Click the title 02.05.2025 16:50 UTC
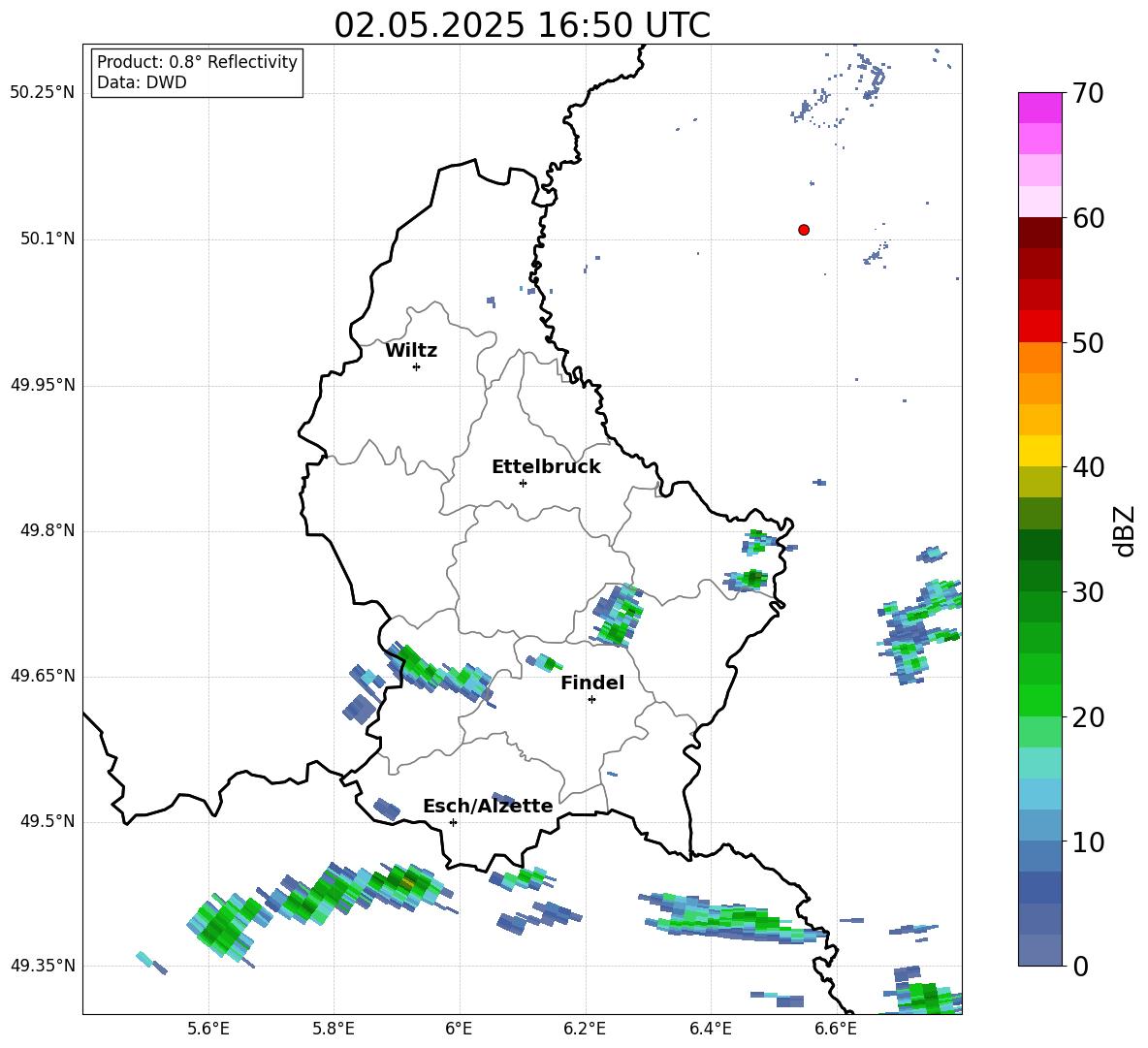The width and height of the screenshot is (1148, 1048). point(522,25)
